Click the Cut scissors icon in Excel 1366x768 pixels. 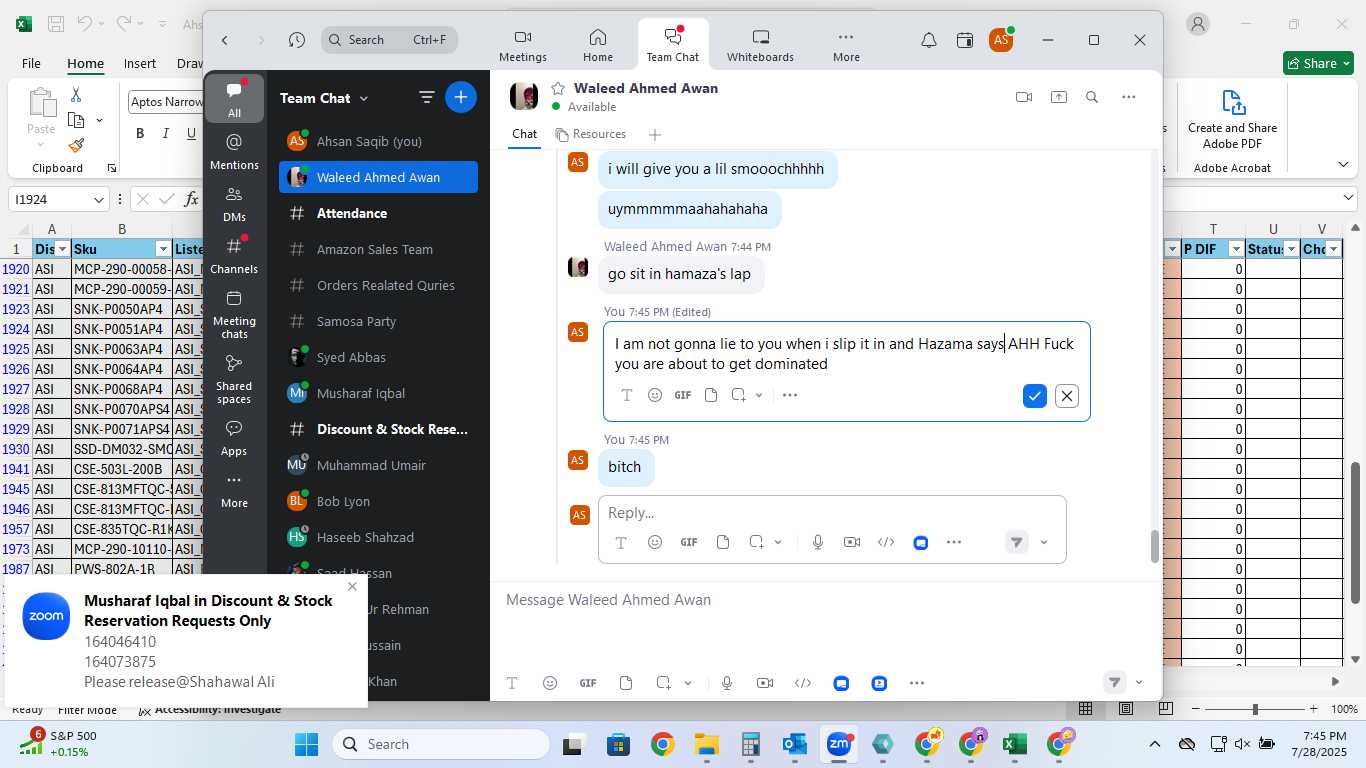[76, 94]
